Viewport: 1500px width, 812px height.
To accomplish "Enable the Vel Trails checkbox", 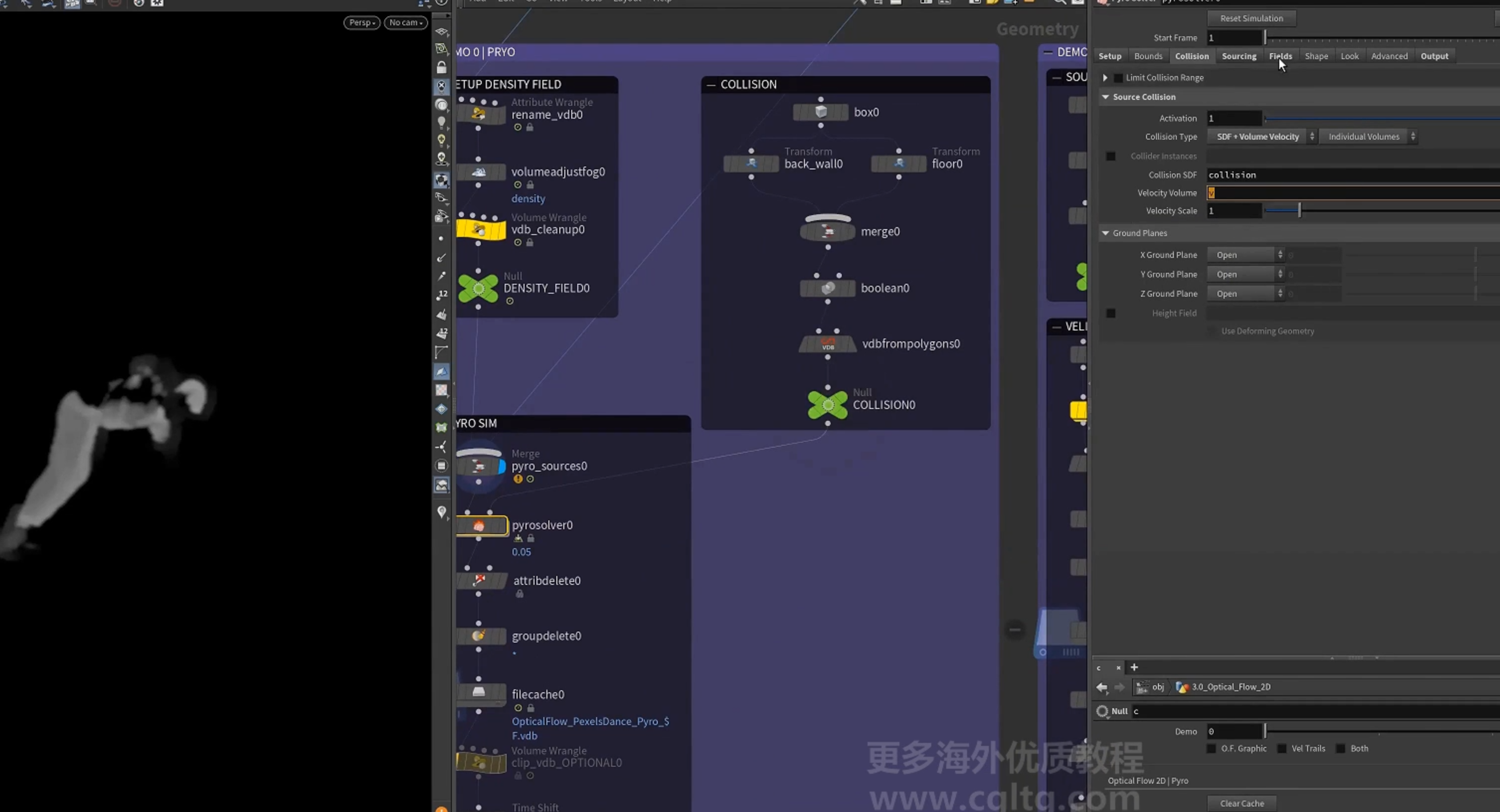I will (x=1282, y=748).
